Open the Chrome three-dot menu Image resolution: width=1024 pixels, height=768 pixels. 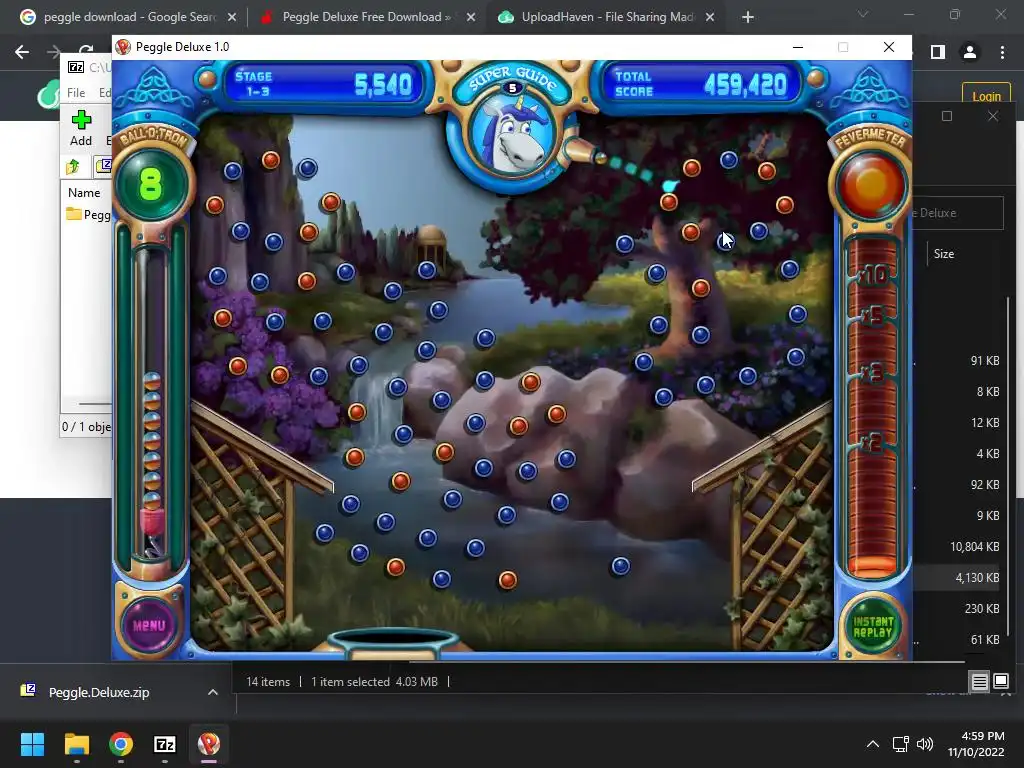point(1002,52)
